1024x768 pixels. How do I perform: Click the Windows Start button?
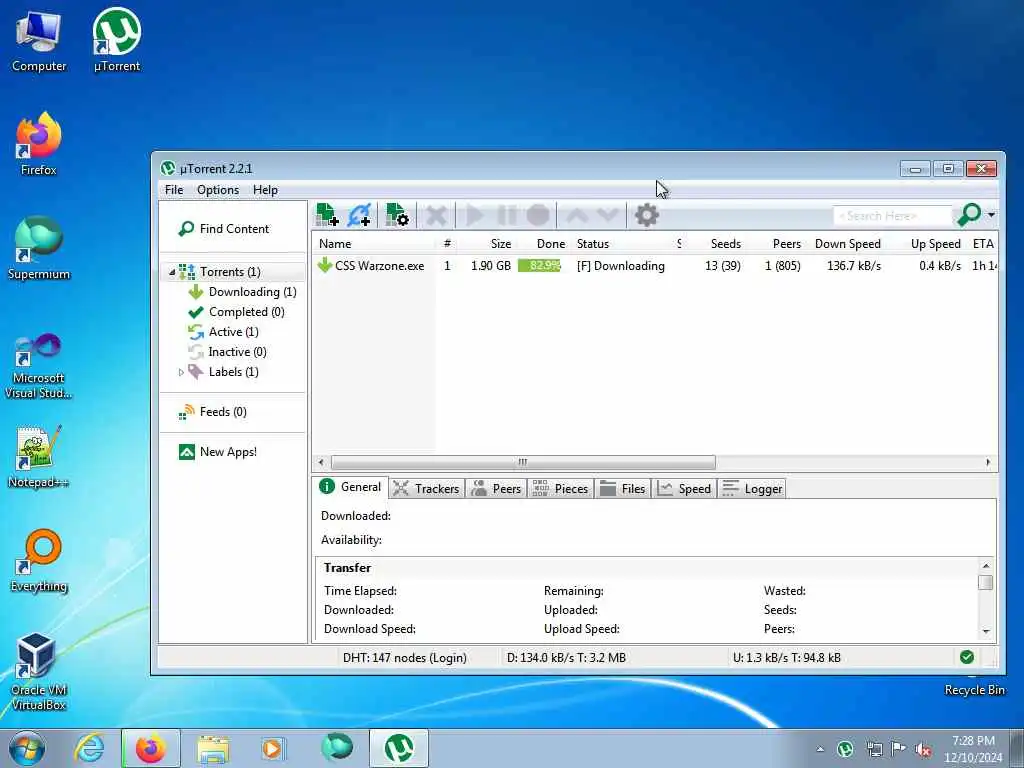27,748
